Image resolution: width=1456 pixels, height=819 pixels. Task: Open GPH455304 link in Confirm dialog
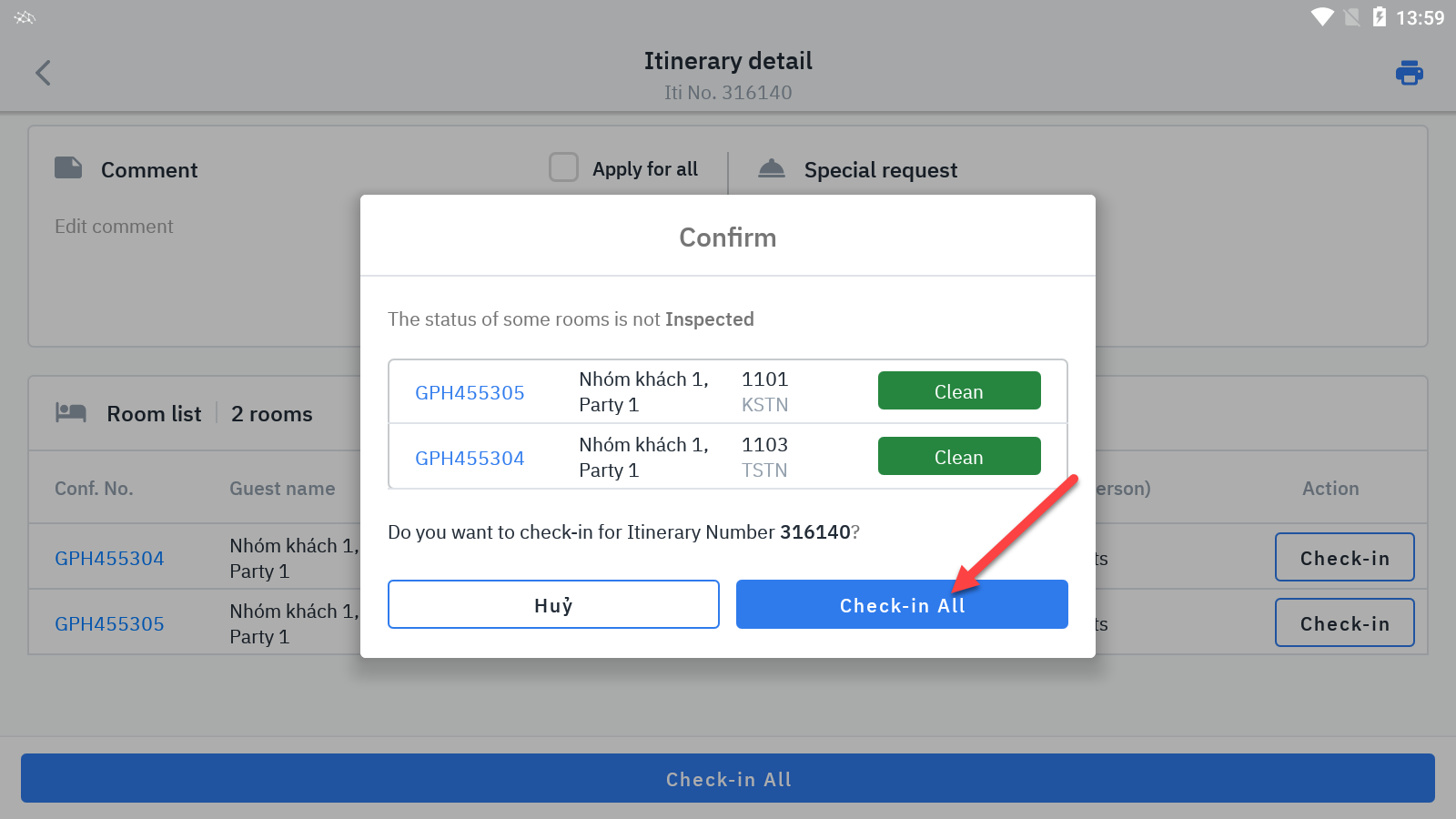470,459
